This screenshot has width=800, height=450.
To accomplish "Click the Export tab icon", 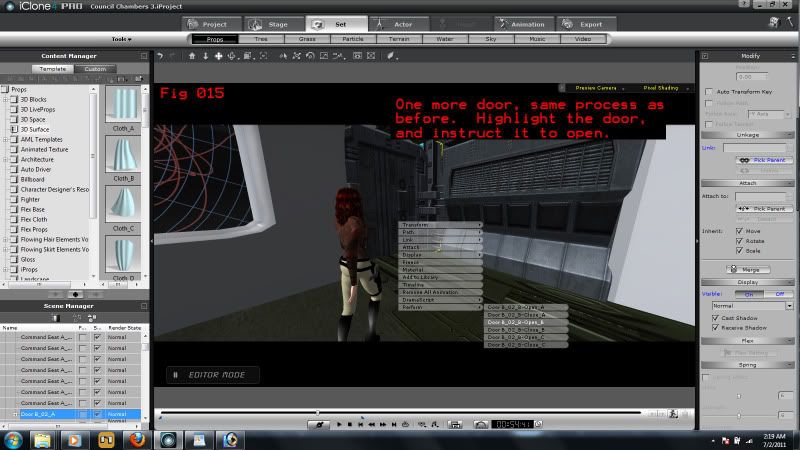I will click(x=567, y=24).
